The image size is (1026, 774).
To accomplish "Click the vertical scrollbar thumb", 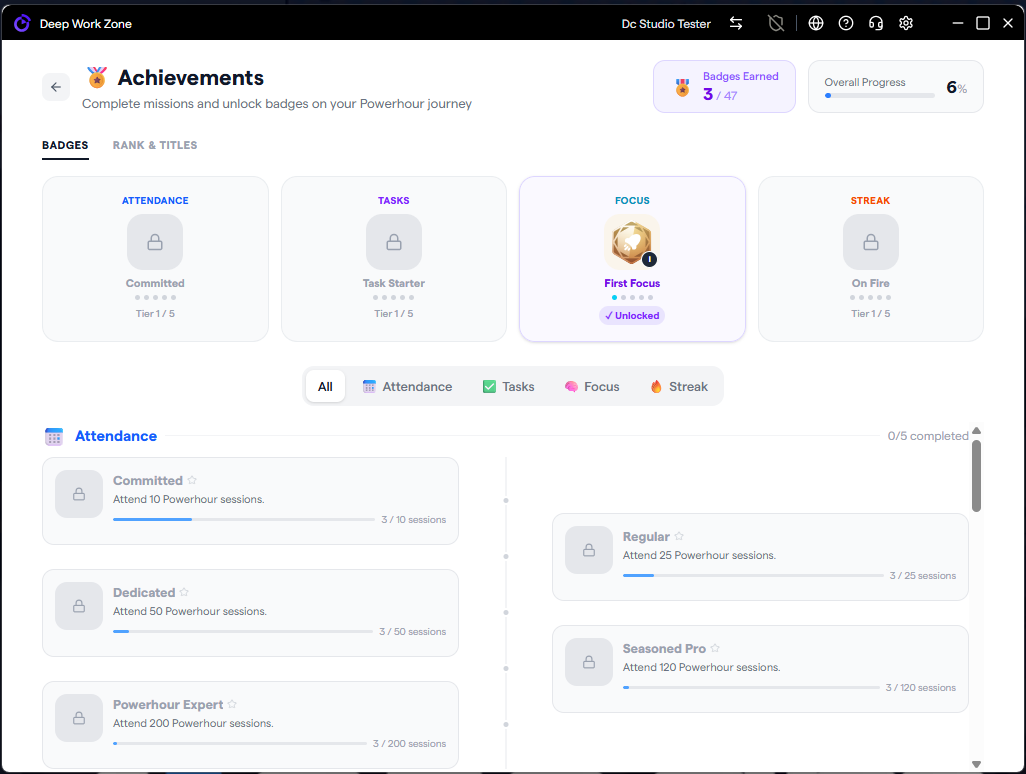I will click(976, 476).
